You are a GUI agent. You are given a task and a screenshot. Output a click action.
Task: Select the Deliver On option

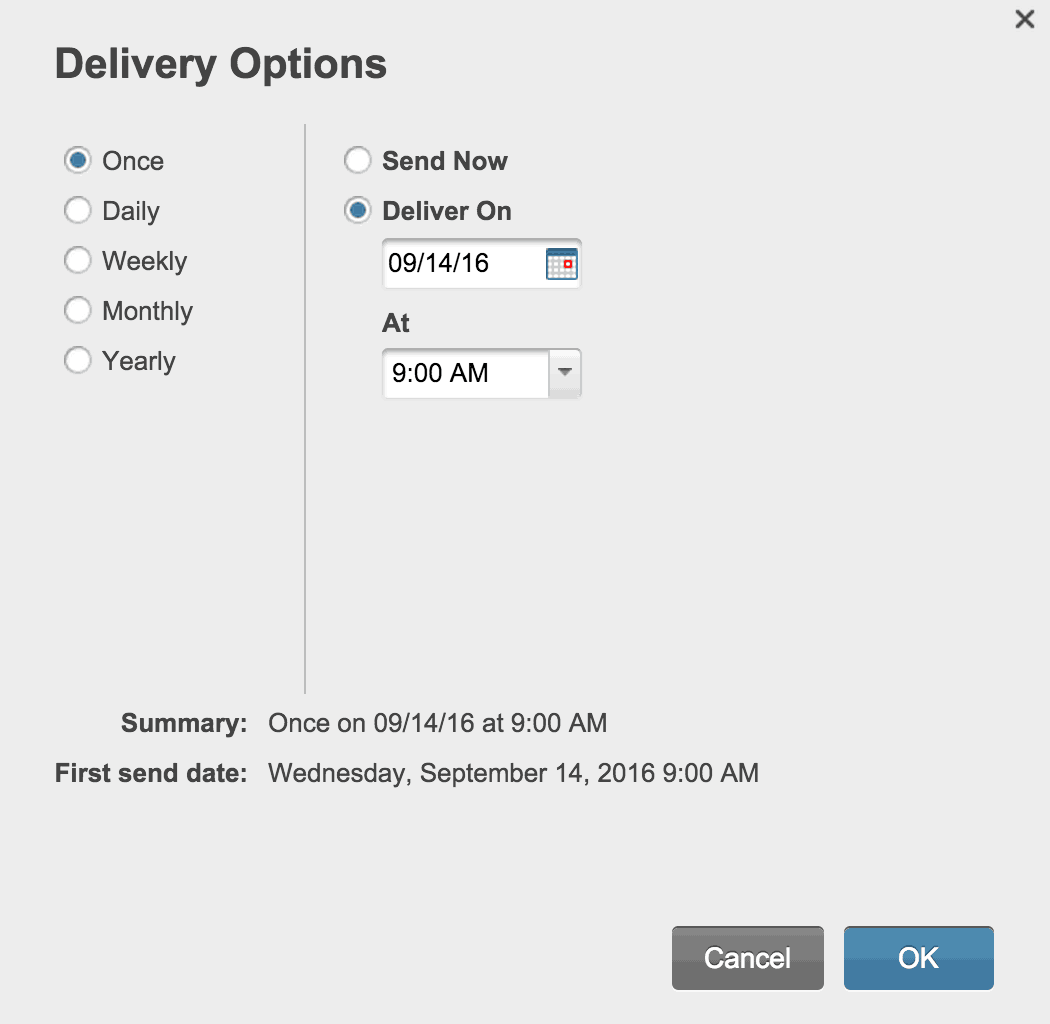357,210
